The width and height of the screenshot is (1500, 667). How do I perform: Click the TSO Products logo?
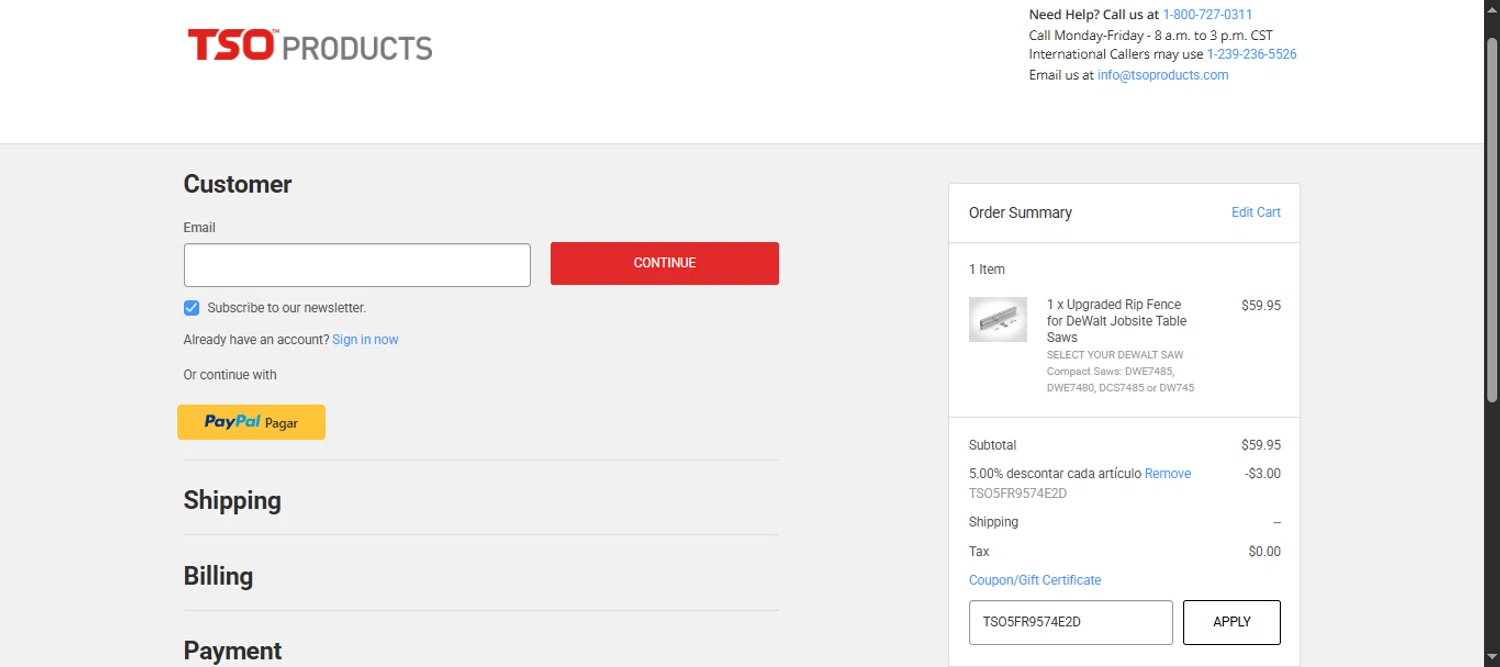point(310,46)
